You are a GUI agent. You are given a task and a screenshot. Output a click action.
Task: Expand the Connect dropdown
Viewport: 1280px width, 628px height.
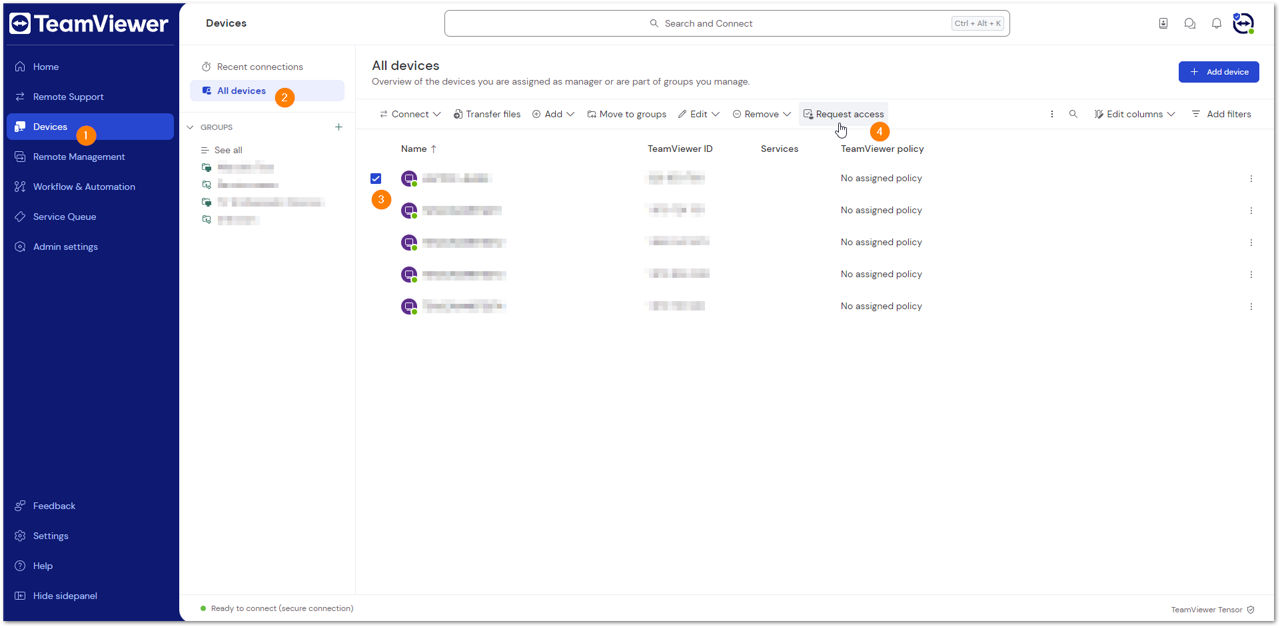[x=410, y=114]
